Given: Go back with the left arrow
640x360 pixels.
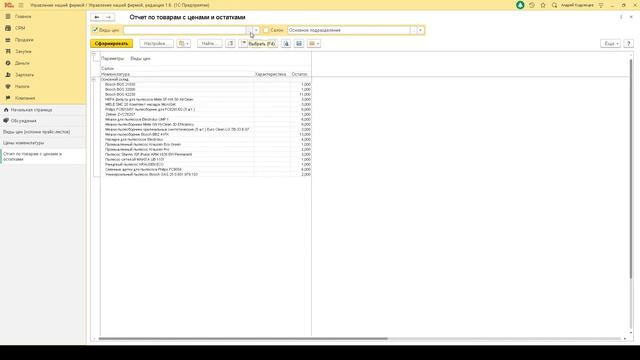Looking at the screenshot, I should tap(97, 17).
